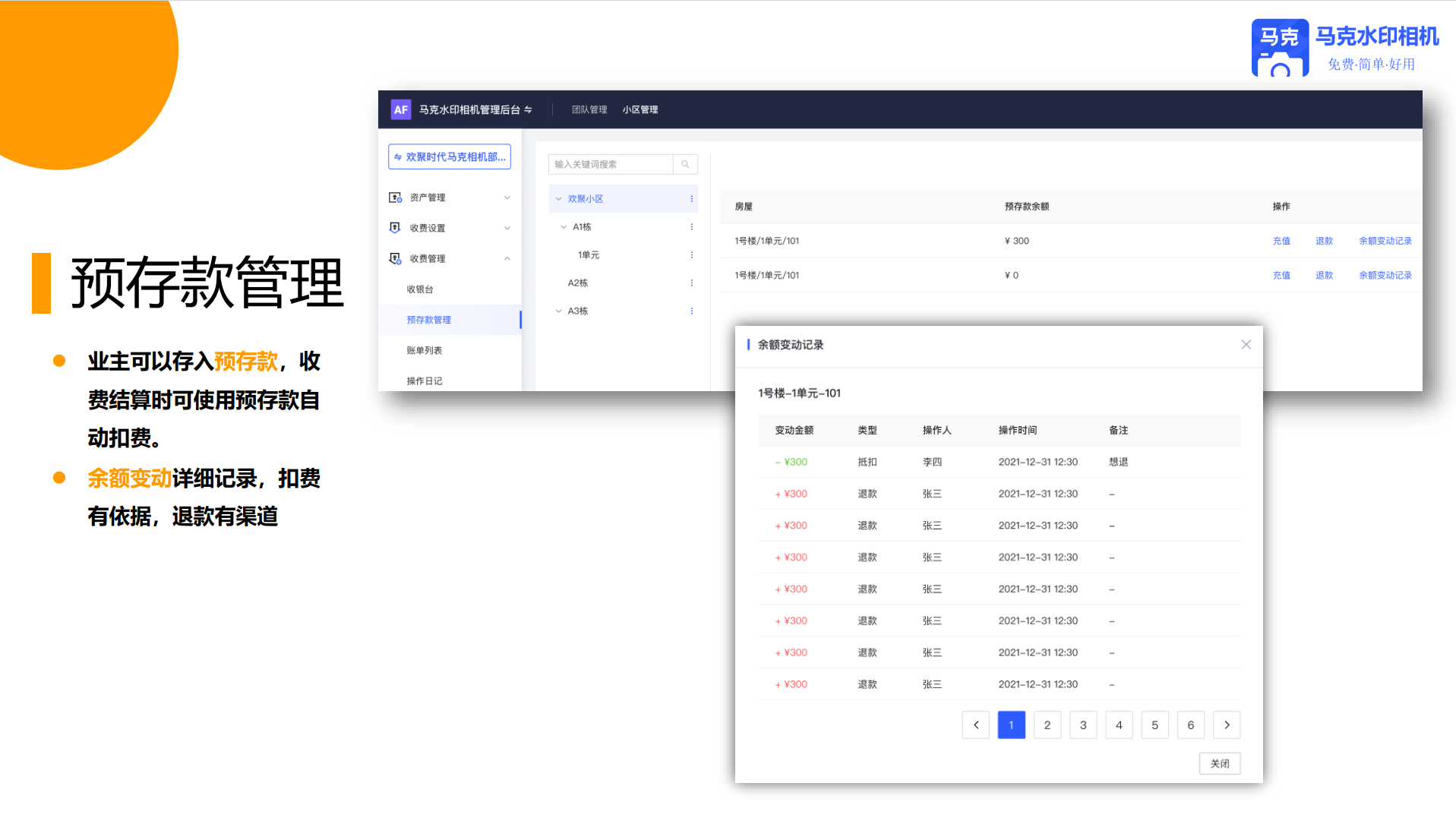Image resolution: width=1456 pixels, height=818 pixels.
Task: Expand the A3栋 tree node arrow
Action: 559,311
